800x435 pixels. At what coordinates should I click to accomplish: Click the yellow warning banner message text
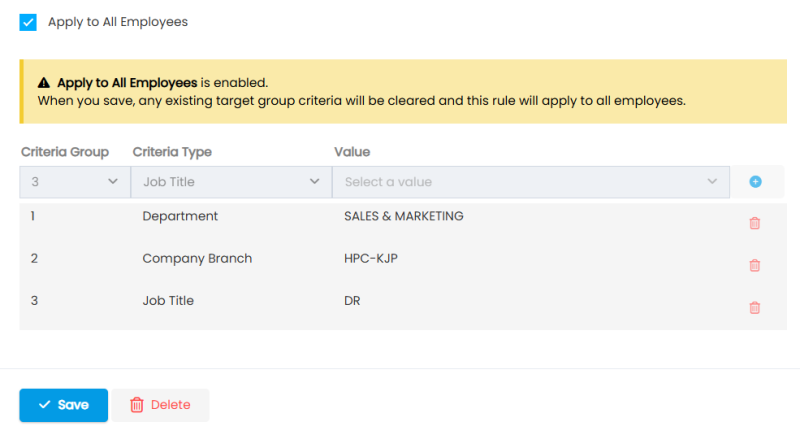(x=360, y=101)
